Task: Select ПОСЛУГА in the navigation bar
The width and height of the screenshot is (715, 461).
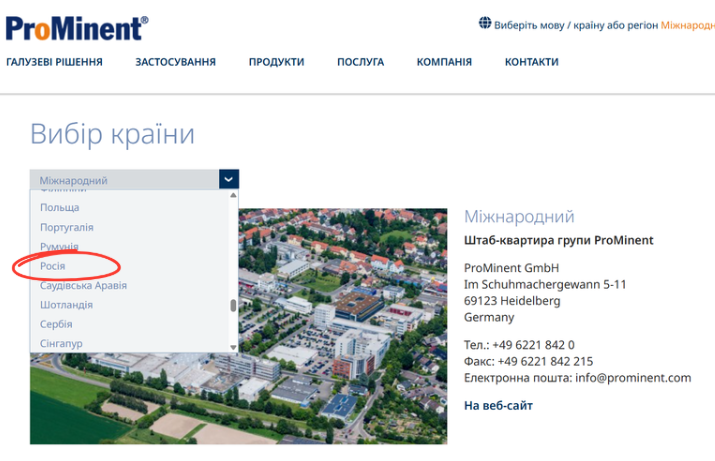Action: [x=360, y=62]
